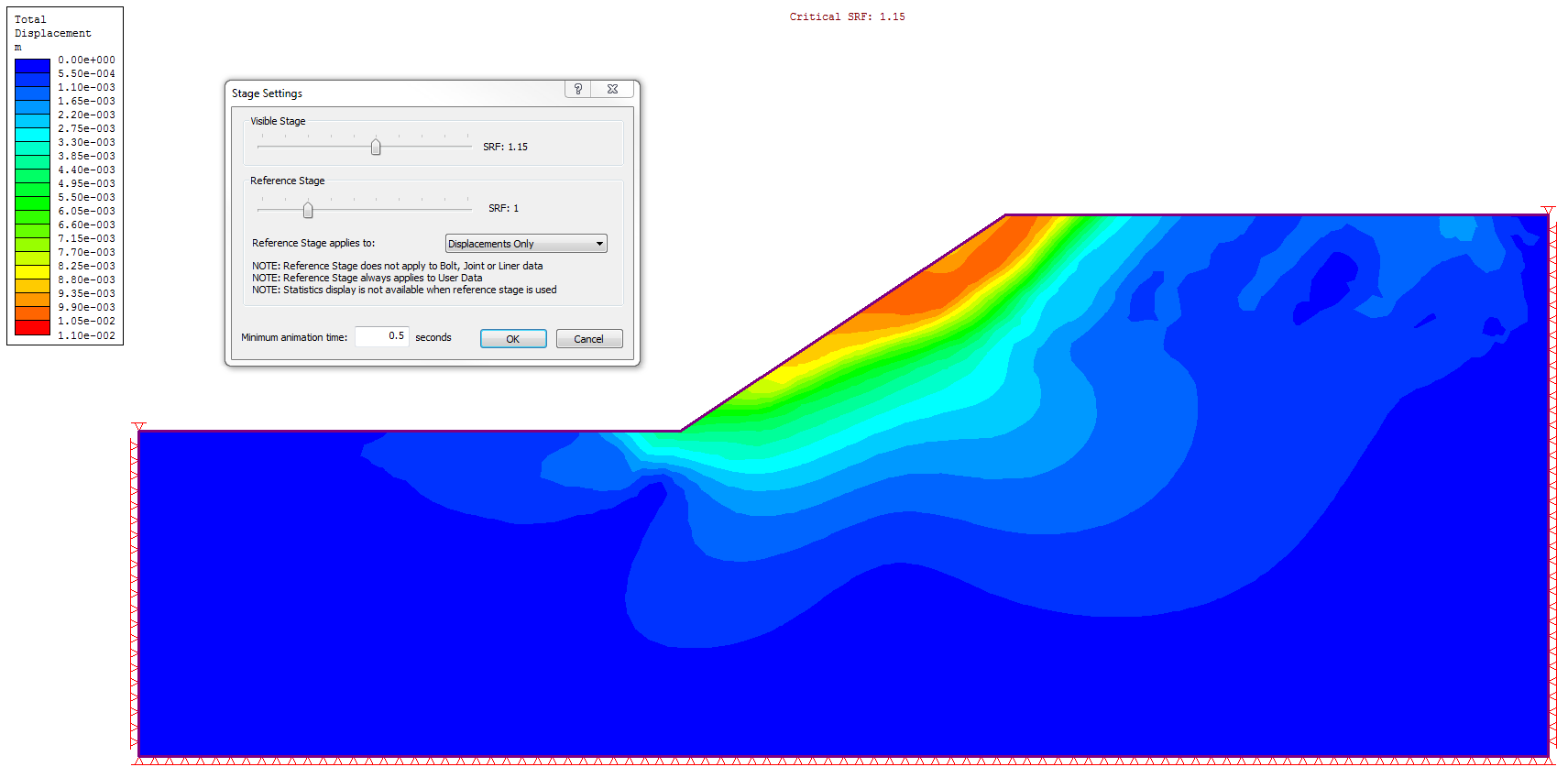
Task: Click the Critical SRF: 1.15 label
Action: tap(847, 16)
